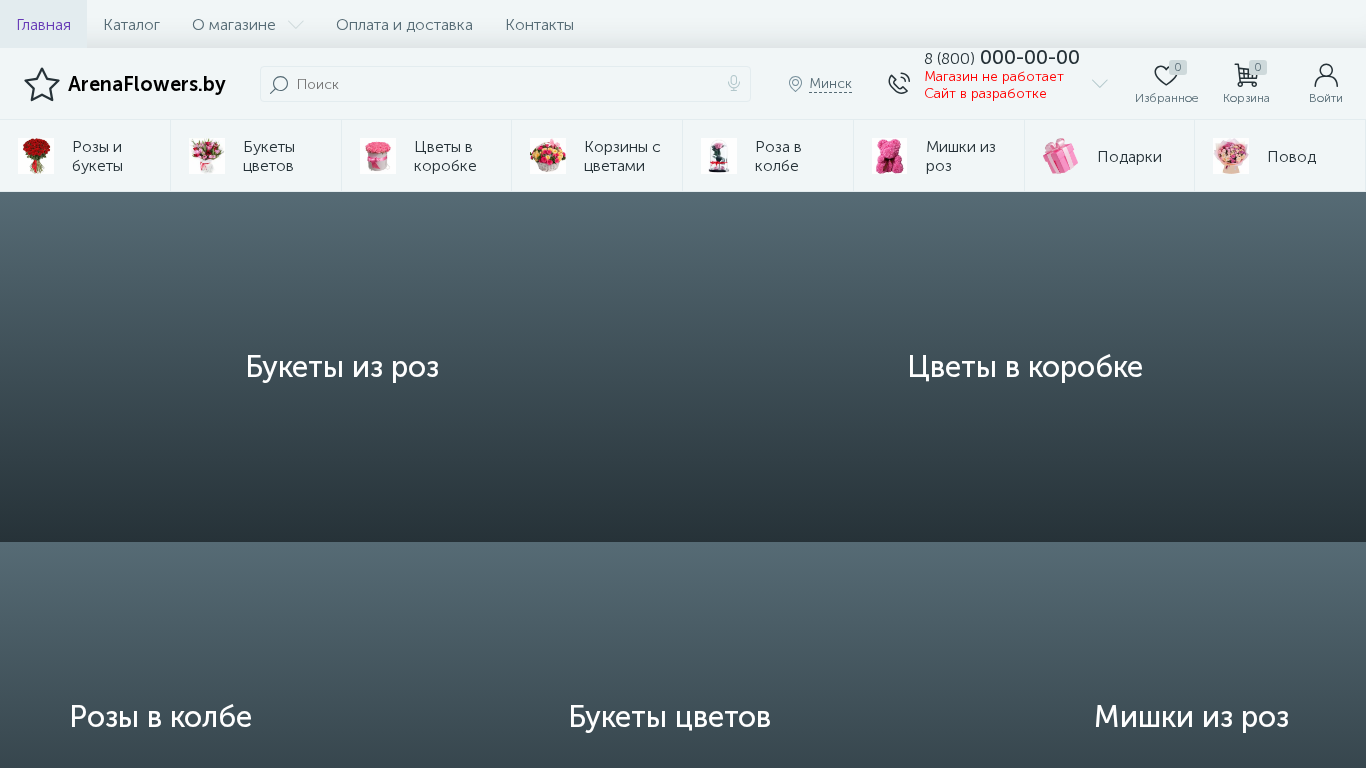Click the Магазин не работает notice text
This screenshot has width=1366, height=768.
point(994,77)
